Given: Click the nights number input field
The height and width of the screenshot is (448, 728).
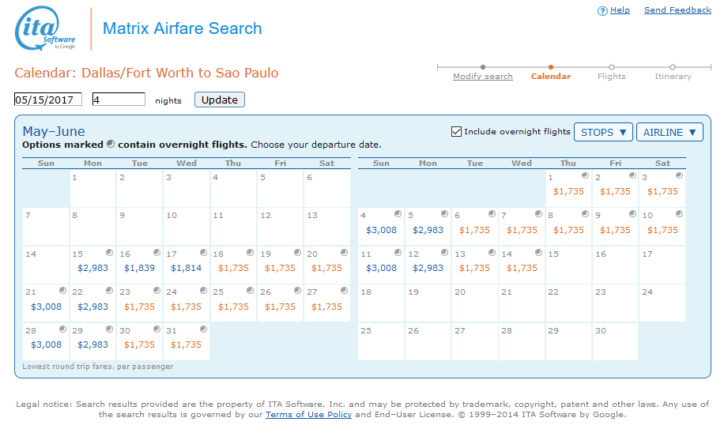Looking at the screenshot, I should pos(118,99).
